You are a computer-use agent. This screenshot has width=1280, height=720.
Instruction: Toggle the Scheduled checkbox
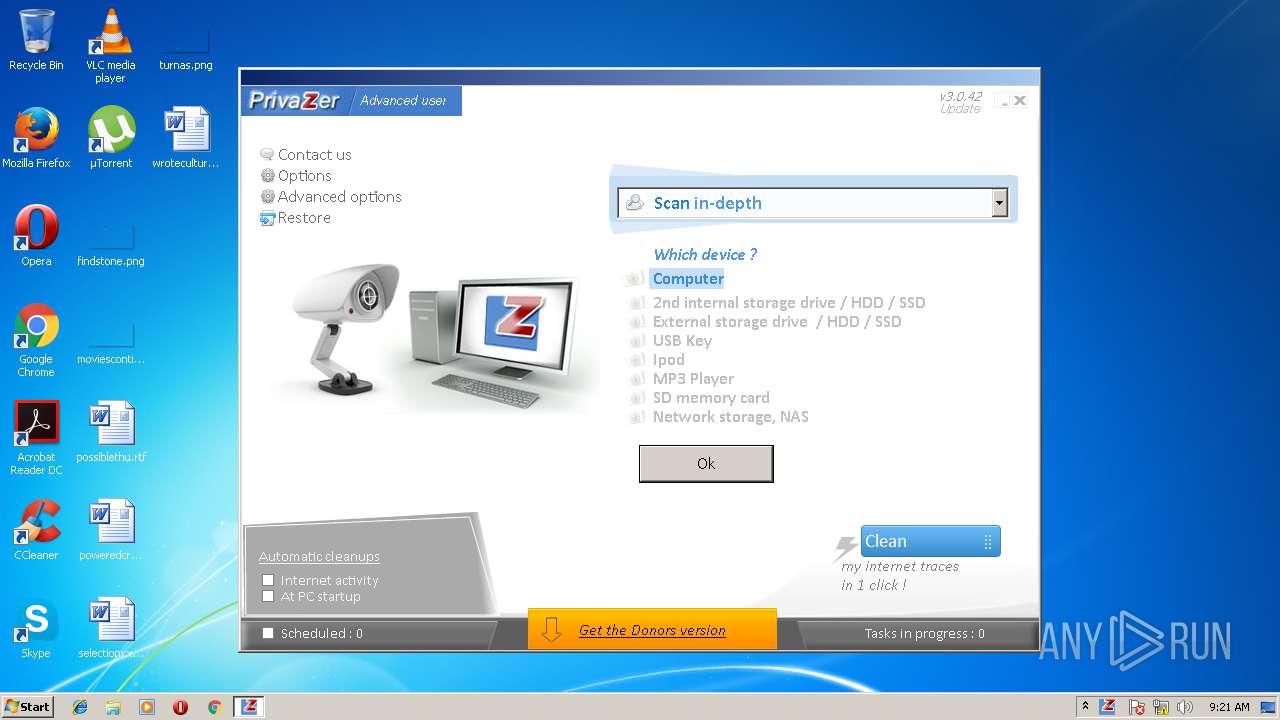coord(268,633)
